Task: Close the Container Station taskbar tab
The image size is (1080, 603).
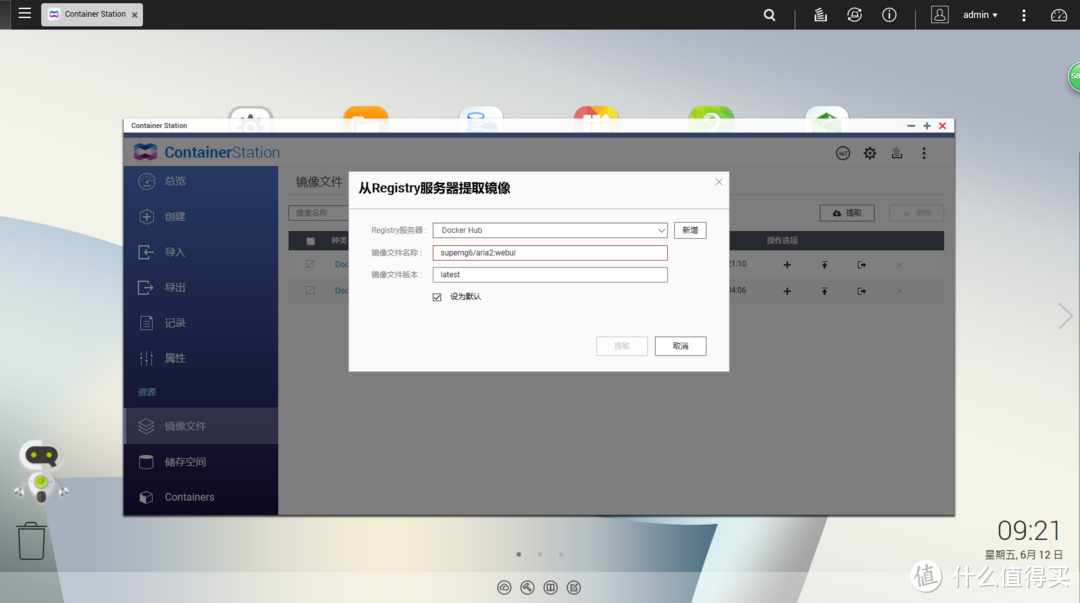Action: click(x=134, y=14)
